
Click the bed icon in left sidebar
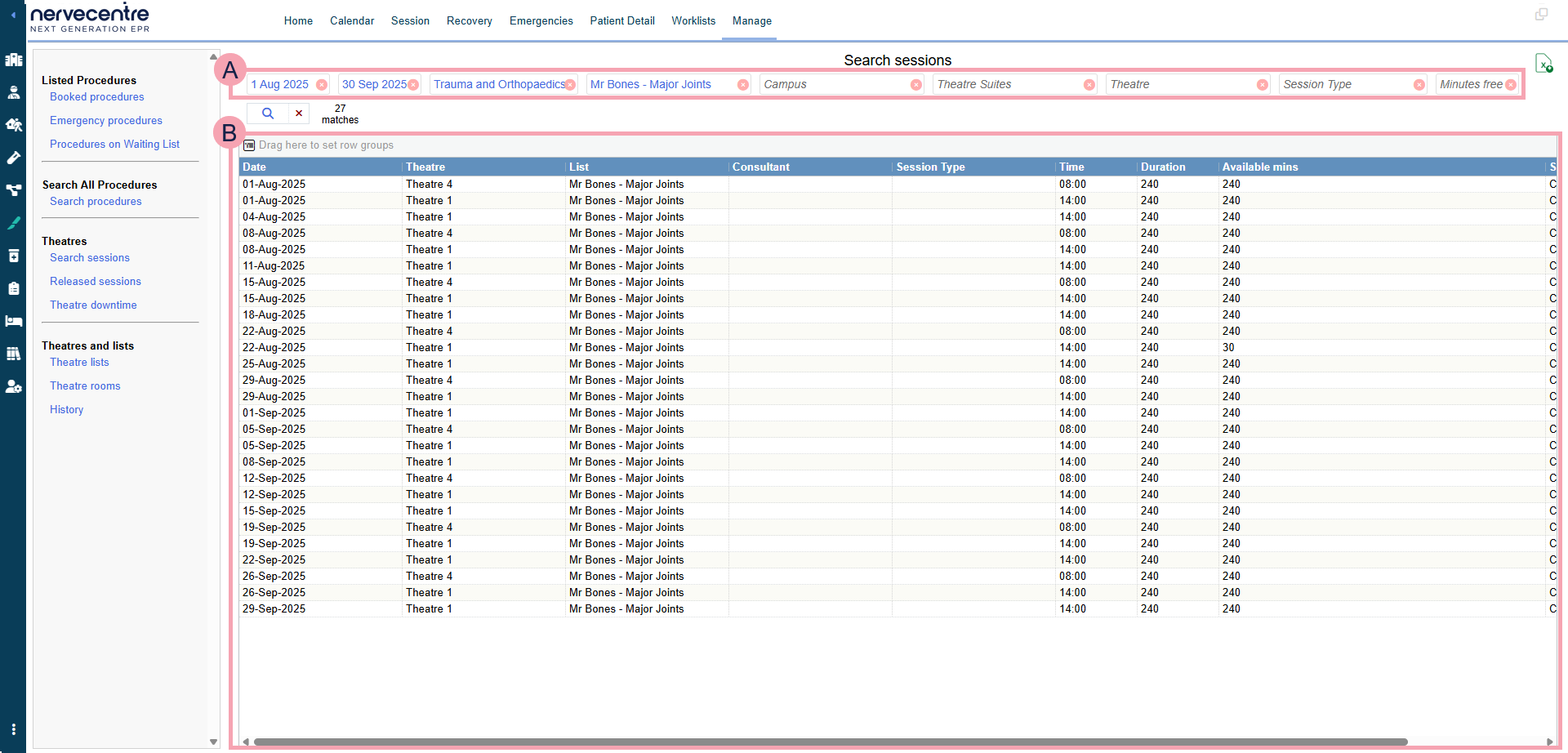tap(14, 321)
